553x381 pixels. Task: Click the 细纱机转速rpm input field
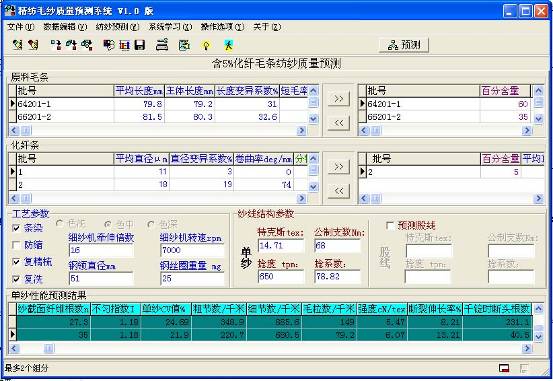pos(192,250)
